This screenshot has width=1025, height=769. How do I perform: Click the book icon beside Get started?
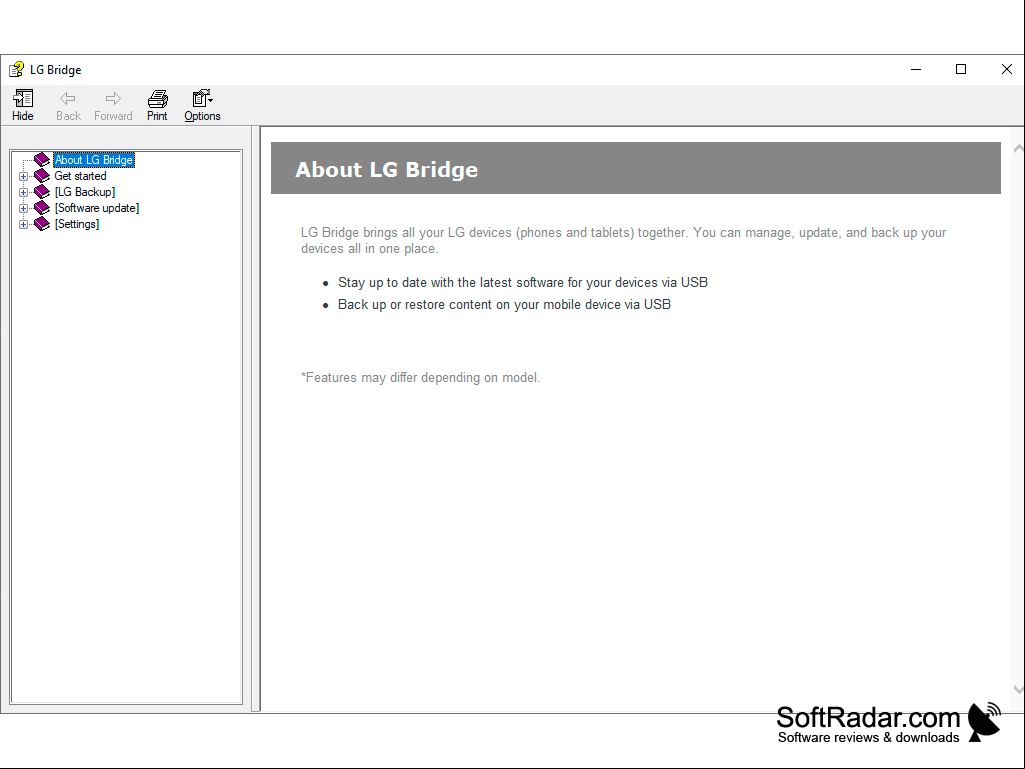pyautogui.click(x=42, y=176)
